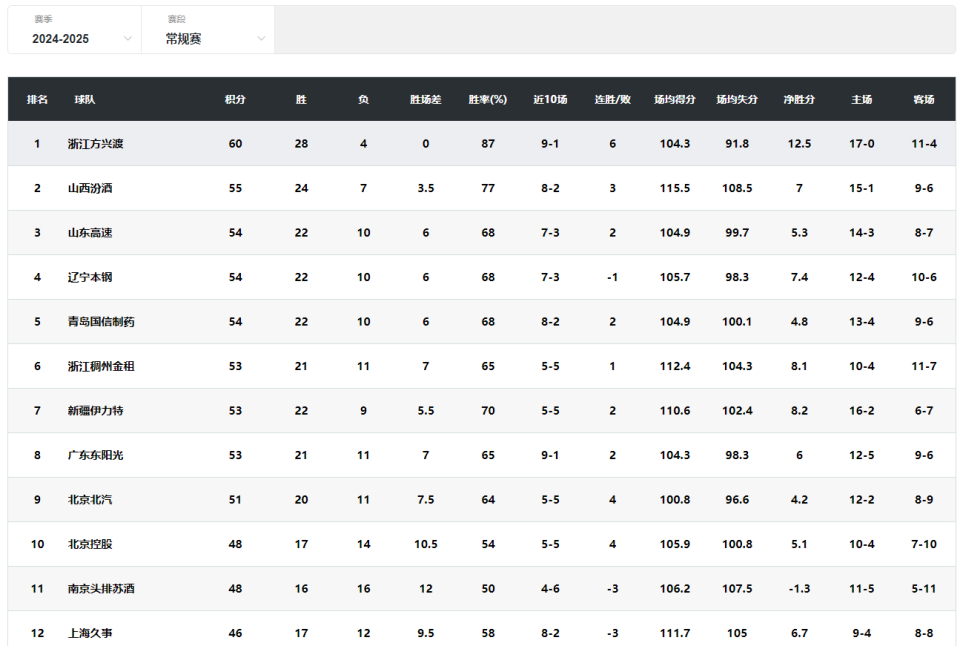The image size is (960, 646).
Task: Click the chevron arrow next to 常规赛
Action: pos(261,39)
